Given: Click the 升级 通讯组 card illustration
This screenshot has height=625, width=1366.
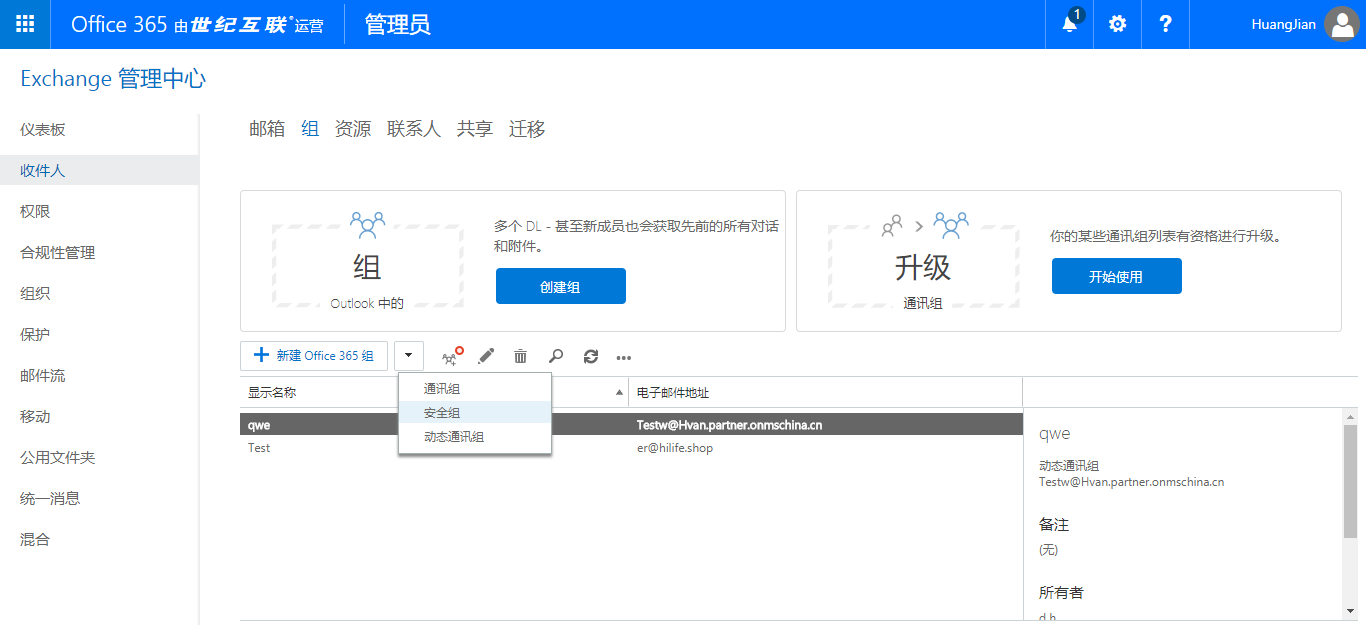Looking at the screenshot, I should 923,259.
